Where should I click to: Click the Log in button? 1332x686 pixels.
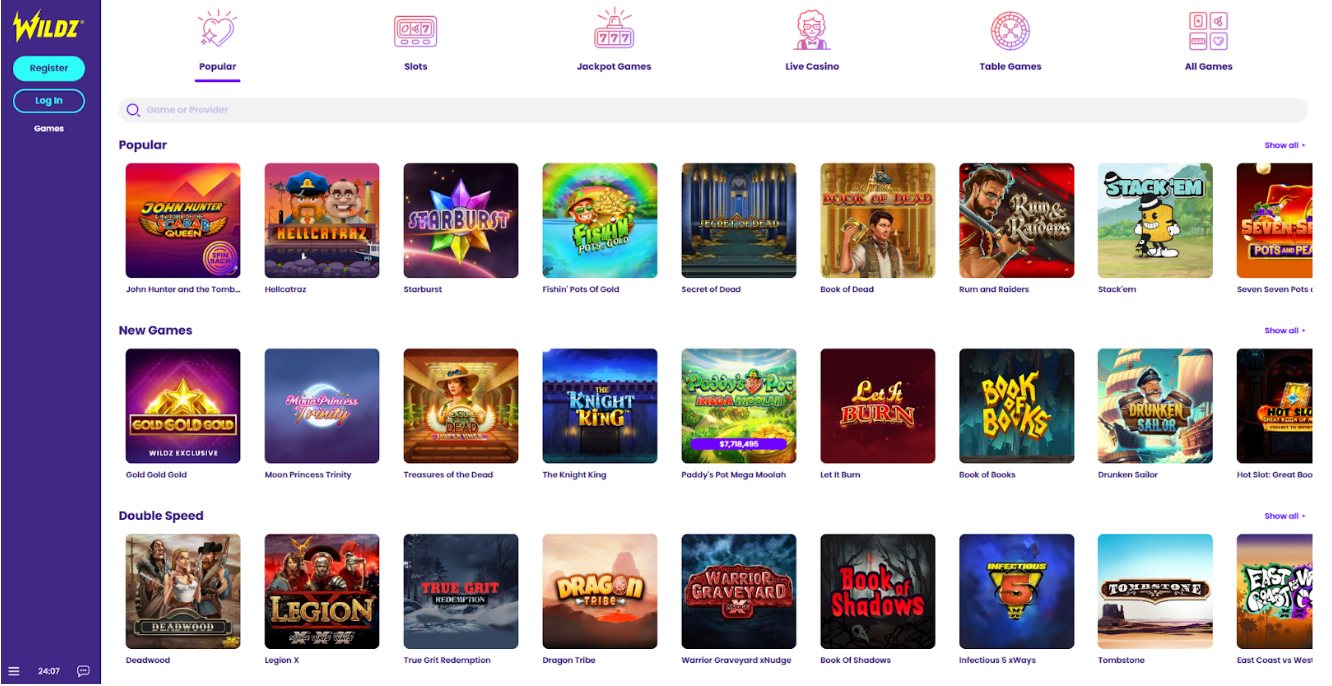pyautogui.click(x=49, y=101)
